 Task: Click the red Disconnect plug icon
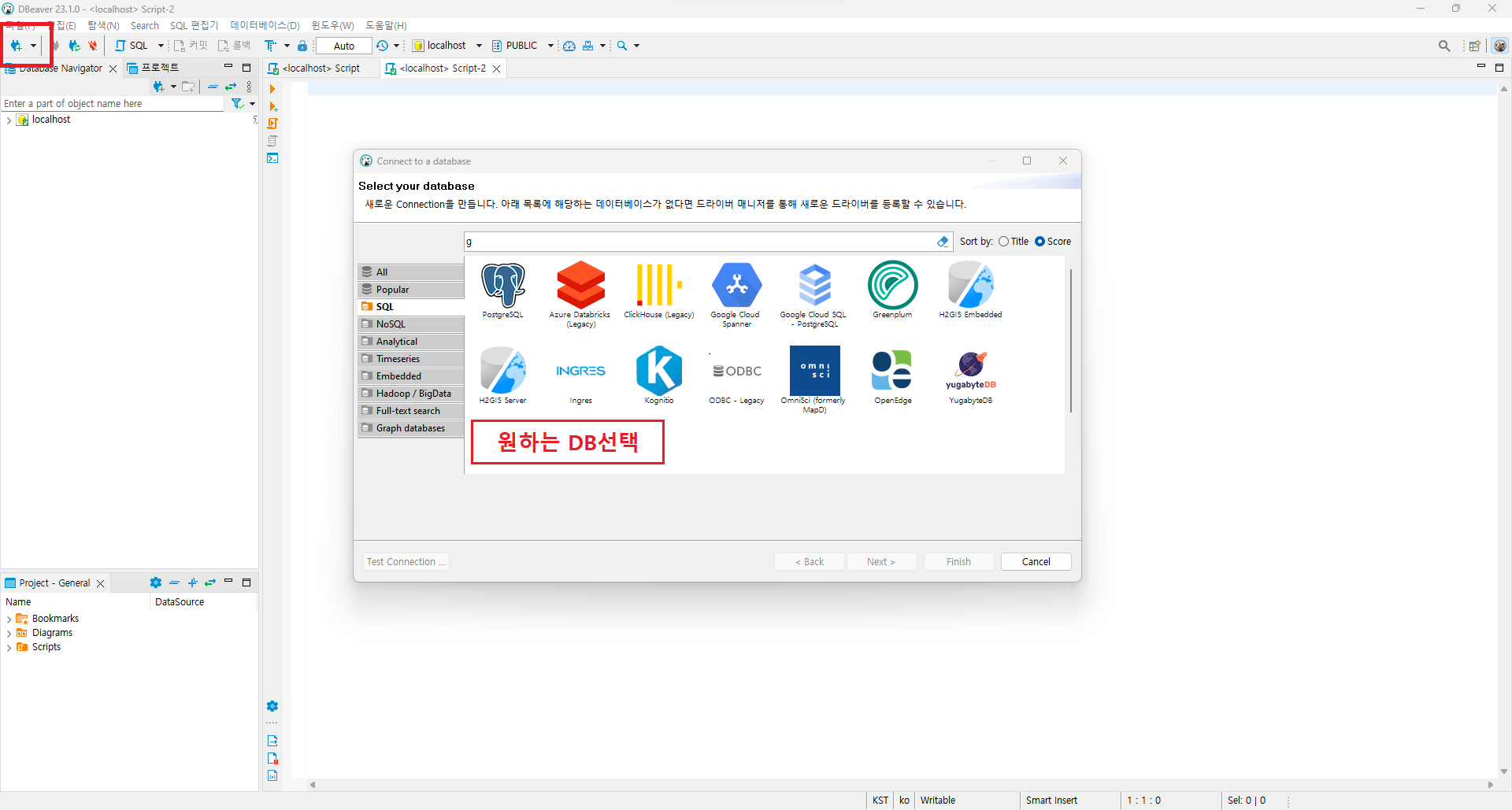tap(93, 46)
